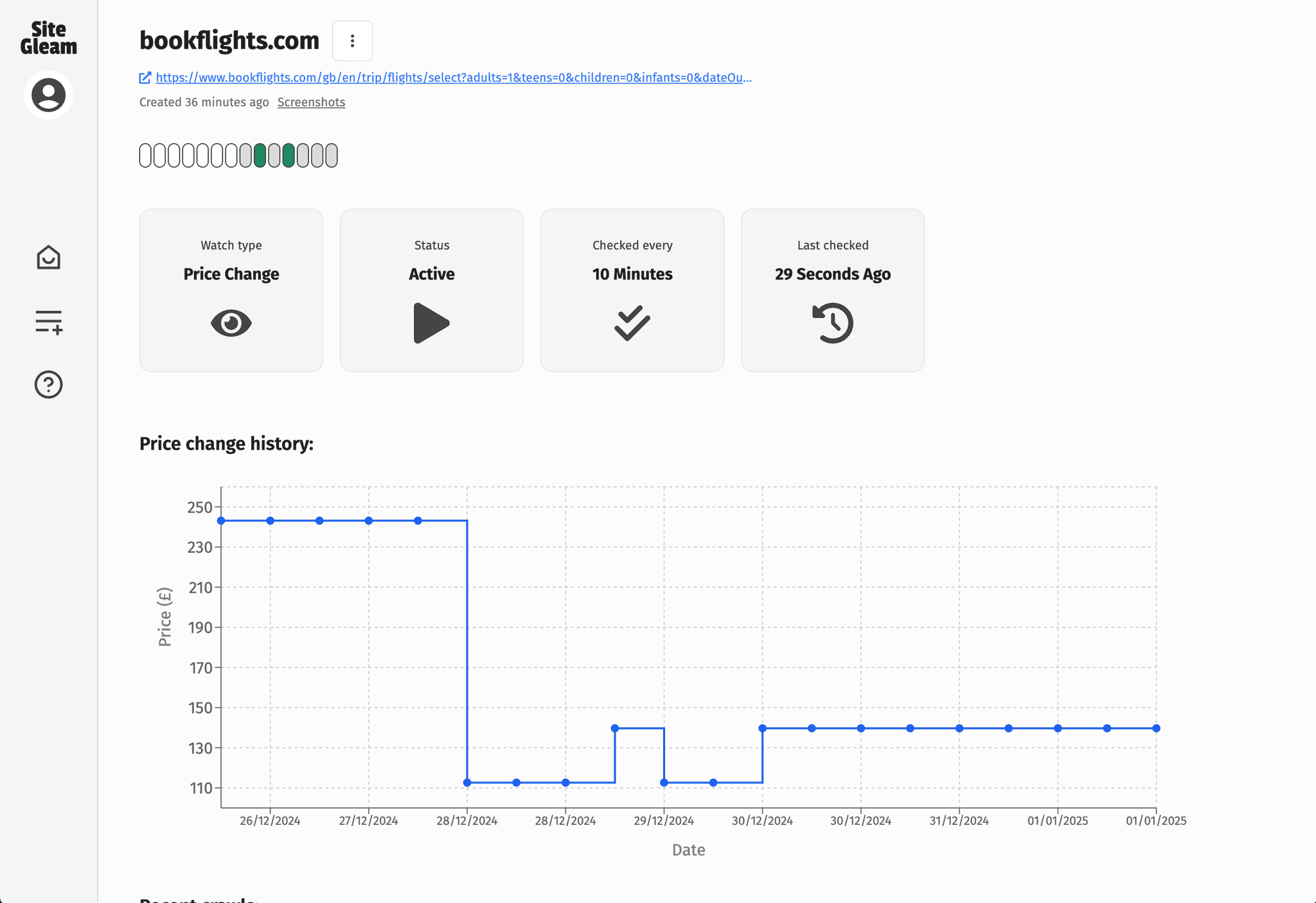Click the add new watch list icon
The image size is (1316, 903).
tap(48, 321)
